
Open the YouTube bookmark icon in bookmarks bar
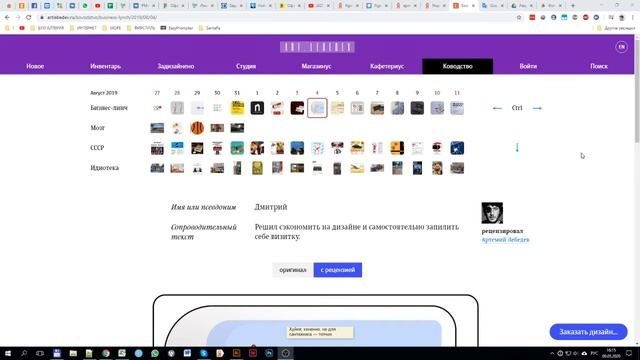(x=22, y=28)
